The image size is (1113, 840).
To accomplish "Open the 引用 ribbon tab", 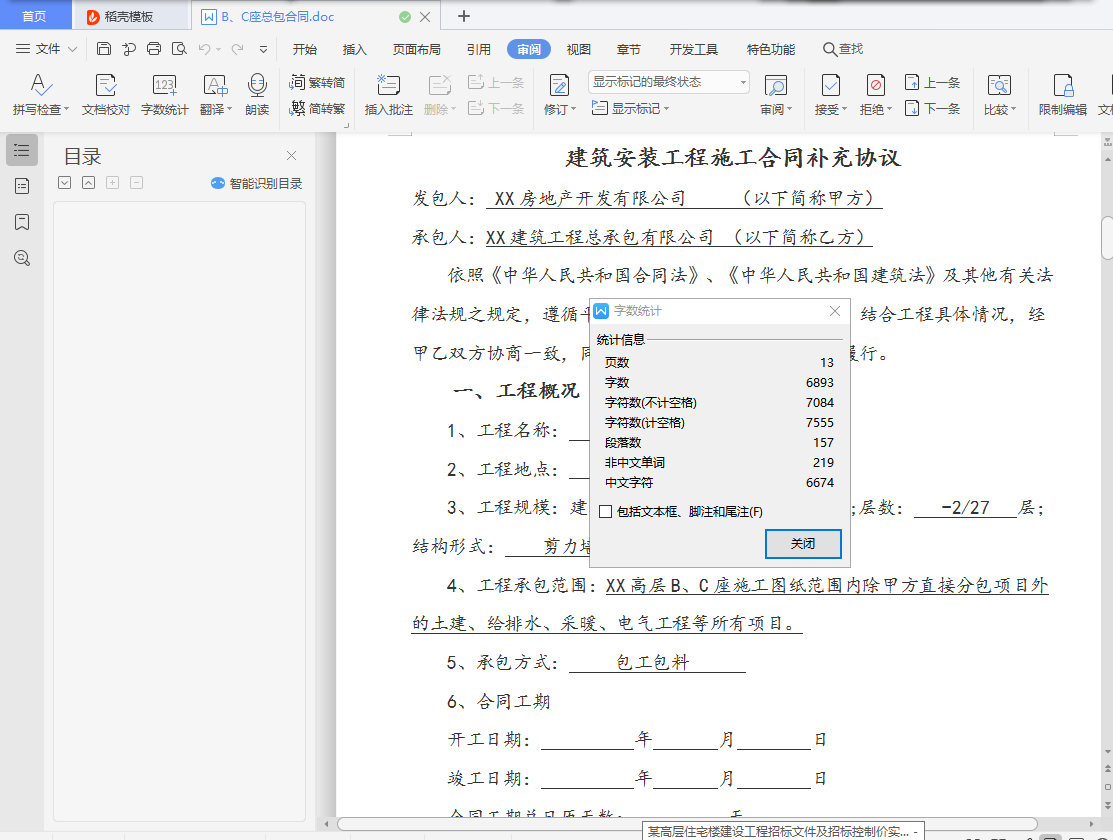I will (478, 49).
